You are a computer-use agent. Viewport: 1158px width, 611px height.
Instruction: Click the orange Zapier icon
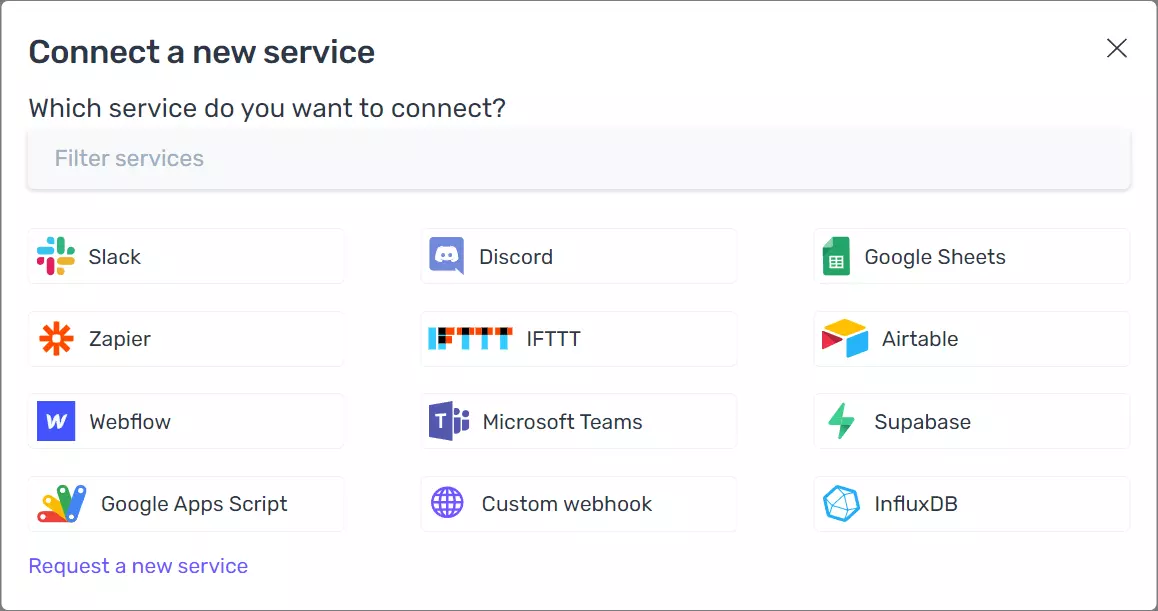click(x=56, y=339)
